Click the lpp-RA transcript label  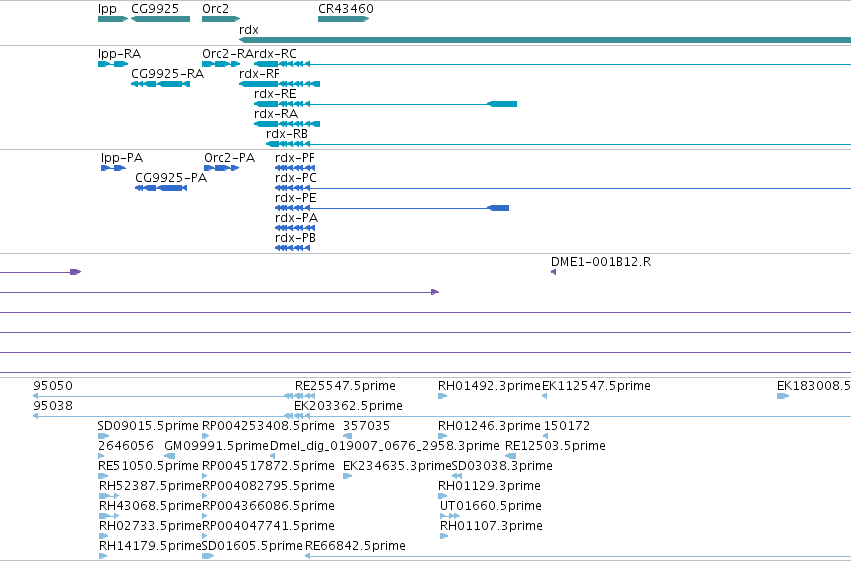tap(119, 54)
